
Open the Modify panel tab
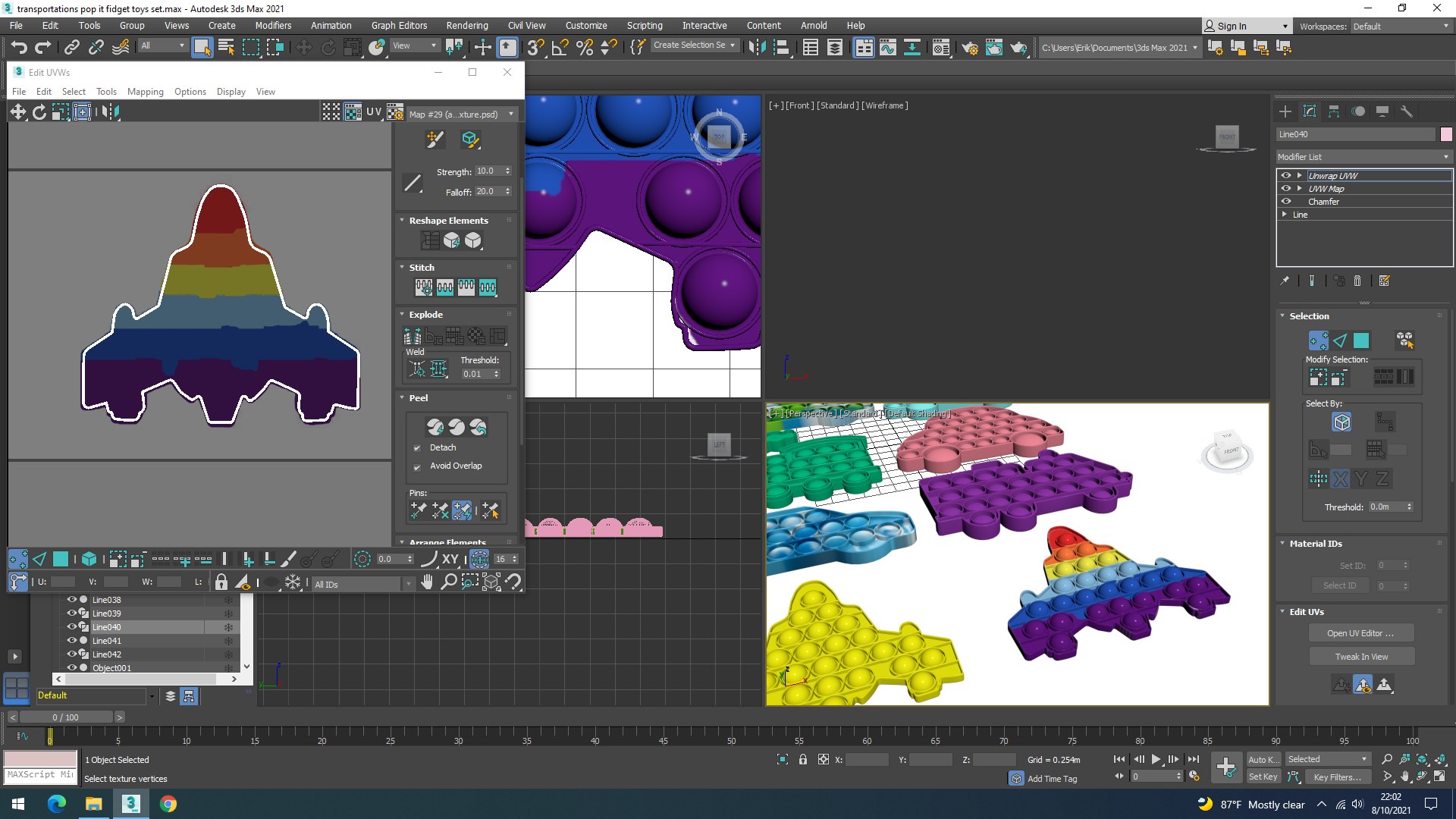1310,111
